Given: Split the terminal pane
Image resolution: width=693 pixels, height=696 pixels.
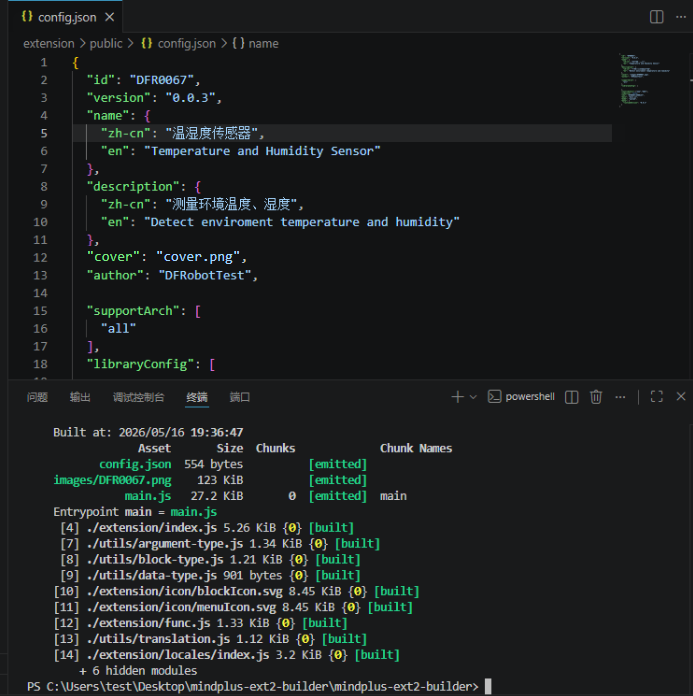Looking at the screenshot, I should point(571,397).
